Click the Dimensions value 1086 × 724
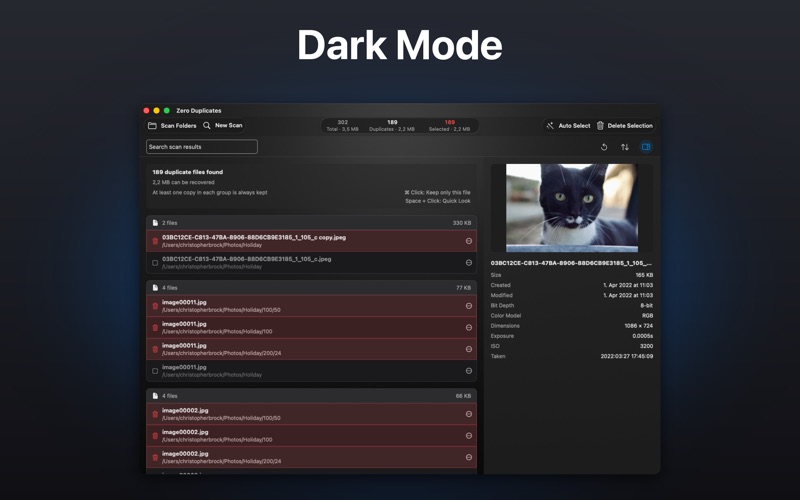 (638, 326)
